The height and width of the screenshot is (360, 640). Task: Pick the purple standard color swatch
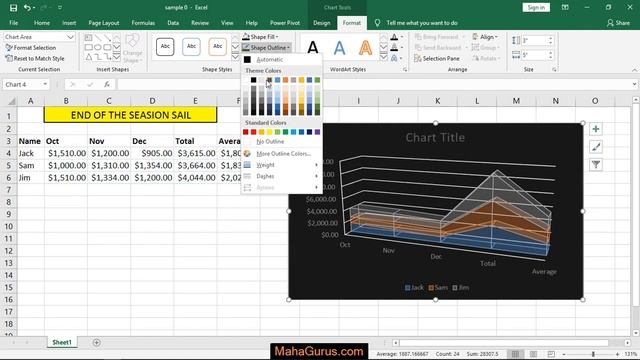(318, 132)
